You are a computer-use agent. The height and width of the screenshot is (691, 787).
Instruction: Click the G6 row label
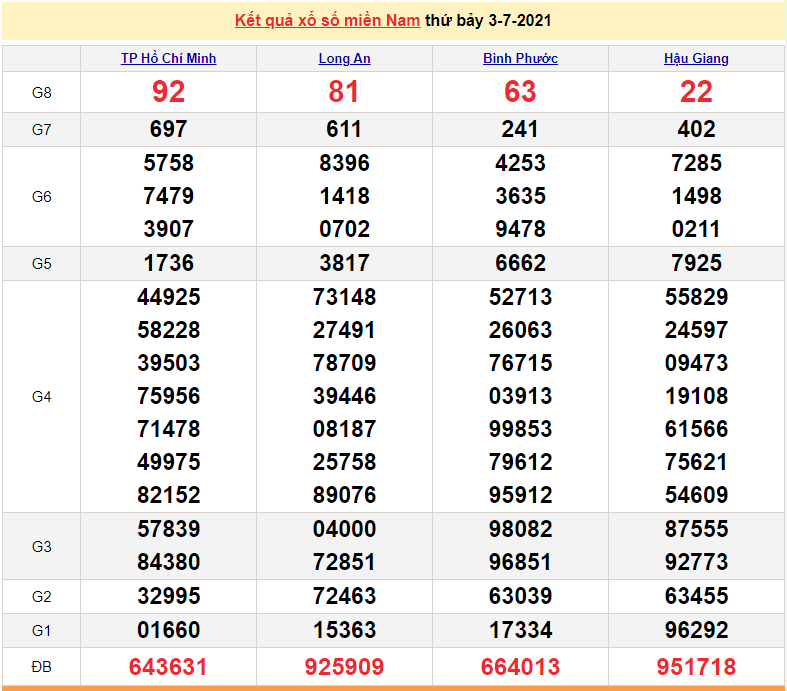point(42,197)
